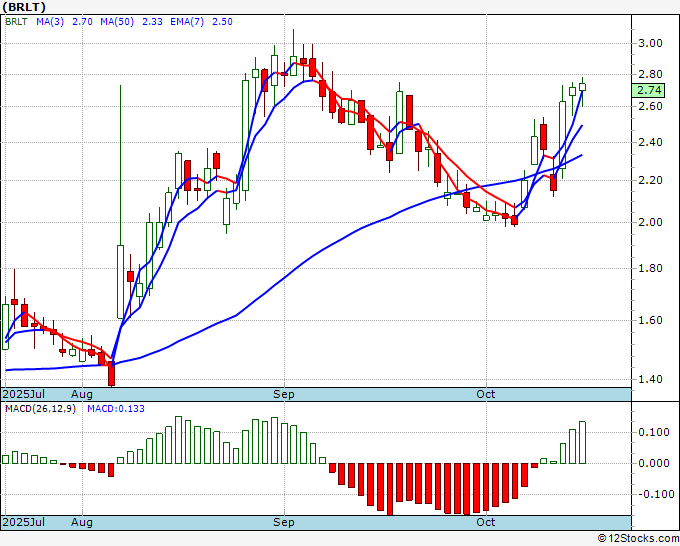
Task: Click the MACD(26,12,9) indicator label
Action: pyautogui.click(x=40, y=409)
